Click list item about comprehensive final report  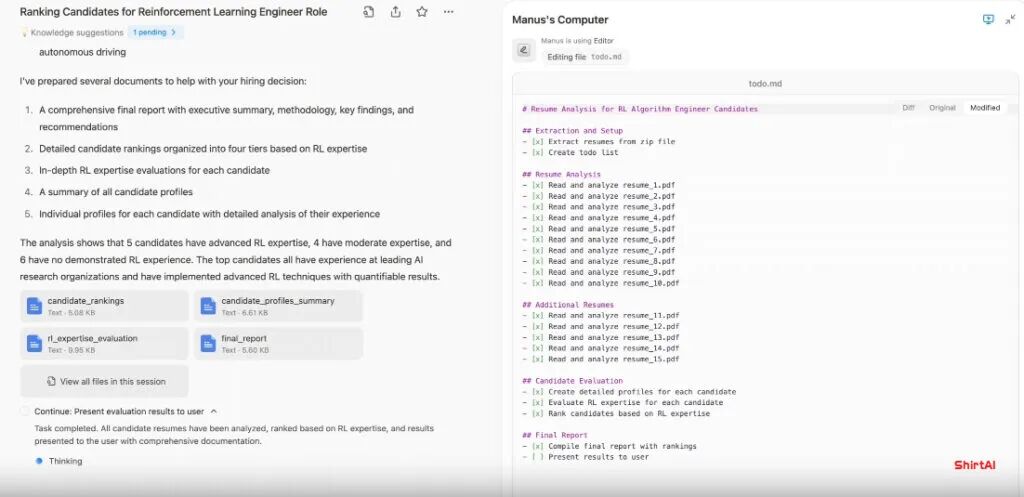[227, 118]
